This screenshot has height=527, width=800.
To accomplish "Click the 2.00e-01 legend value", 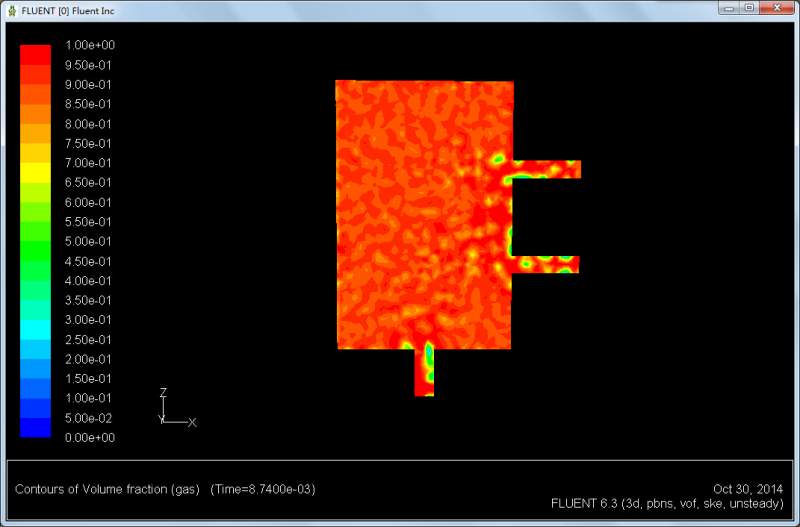I will click(x=88, y=359).
